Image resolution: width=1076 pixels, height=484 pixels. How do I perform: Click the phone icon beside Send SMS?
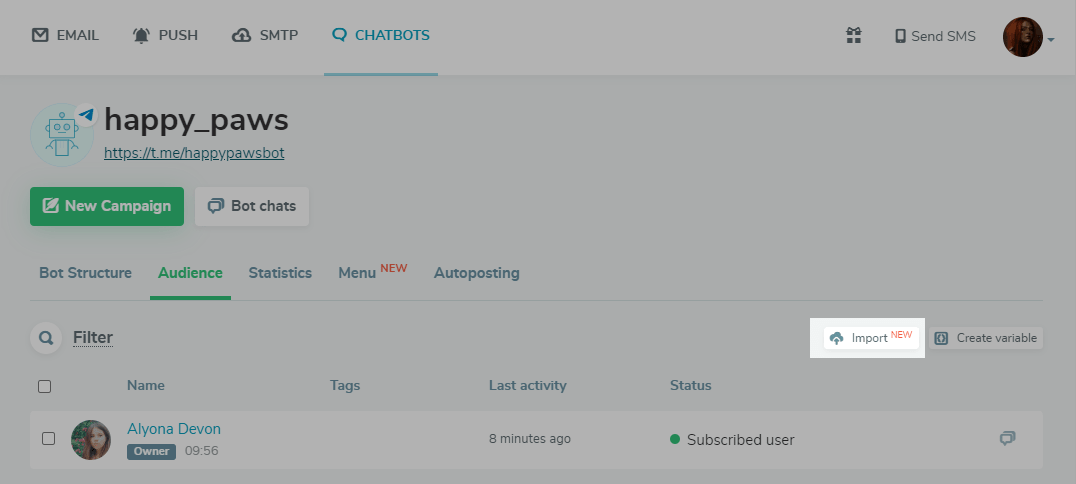(900, 36)
